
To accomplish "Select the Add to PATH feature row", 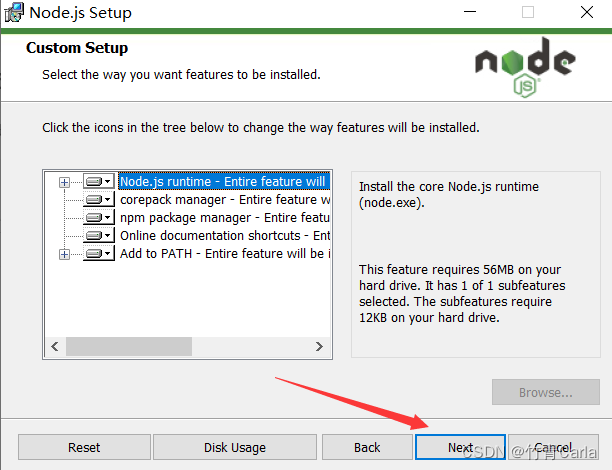I will [x=225, y=254].
